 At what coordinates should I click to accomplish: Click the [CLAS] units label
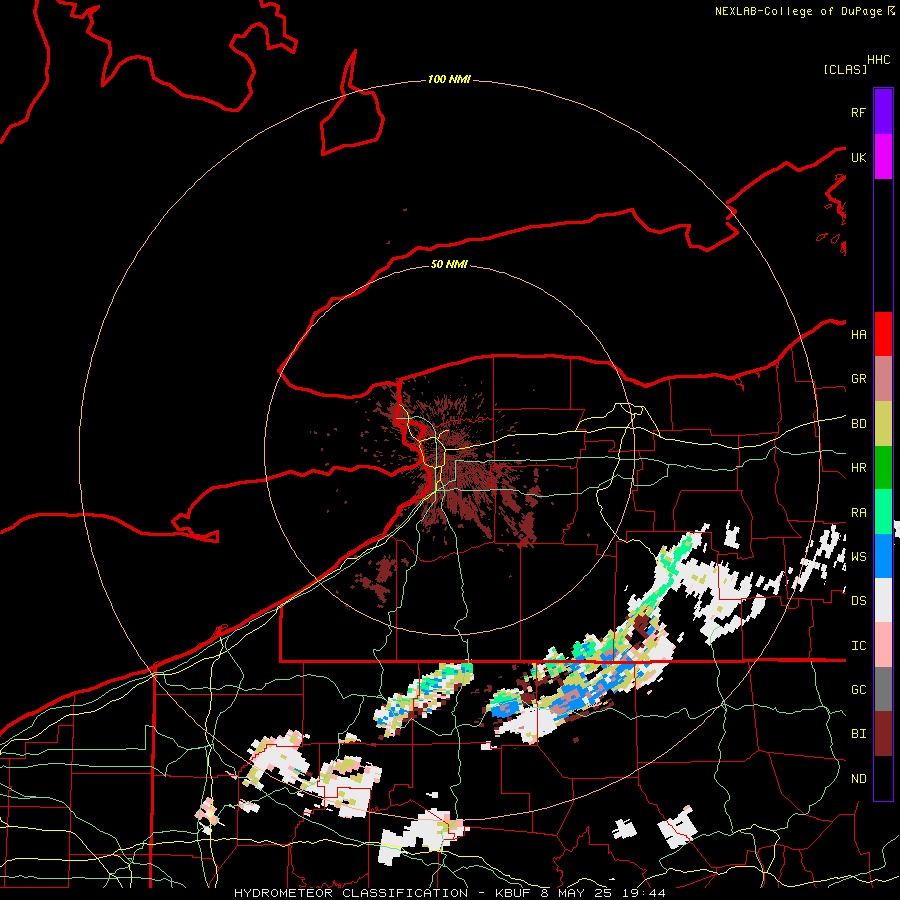pyautogui.click(x=845, y=69)
